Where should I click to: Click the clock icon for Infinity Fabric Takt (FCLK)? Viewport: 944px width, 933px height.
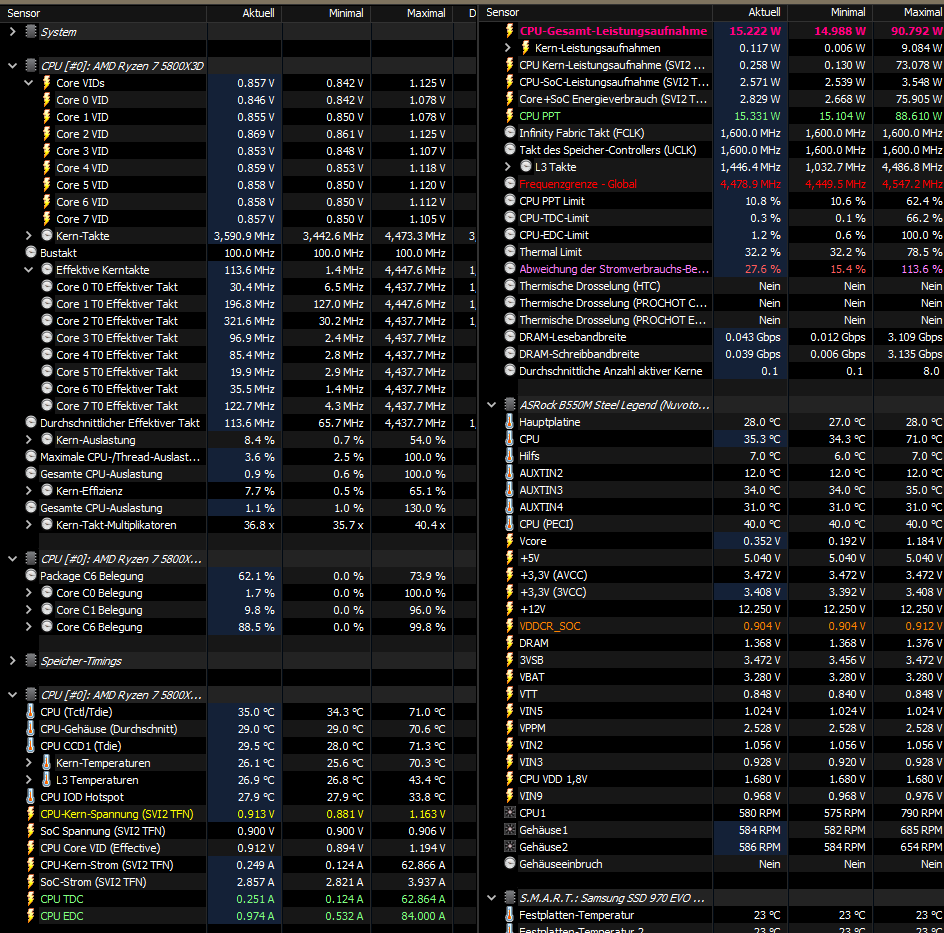pyautogui.click(x=512, y=131)
